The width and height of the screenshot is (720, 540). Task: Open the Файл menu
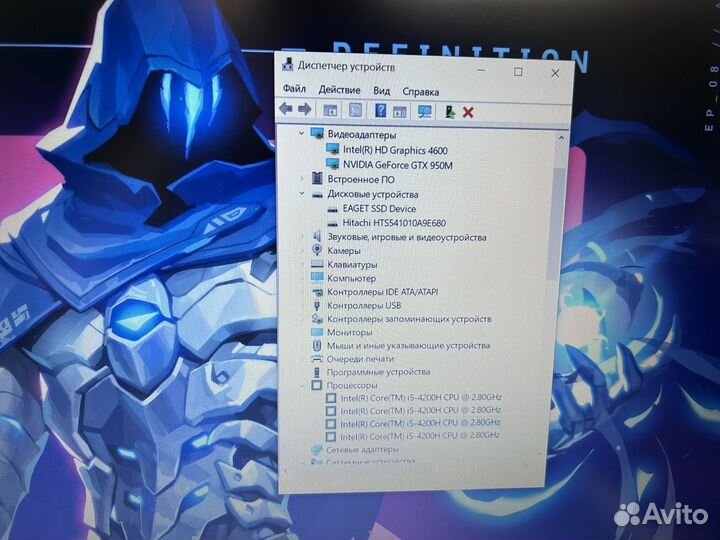pos(294,88)
